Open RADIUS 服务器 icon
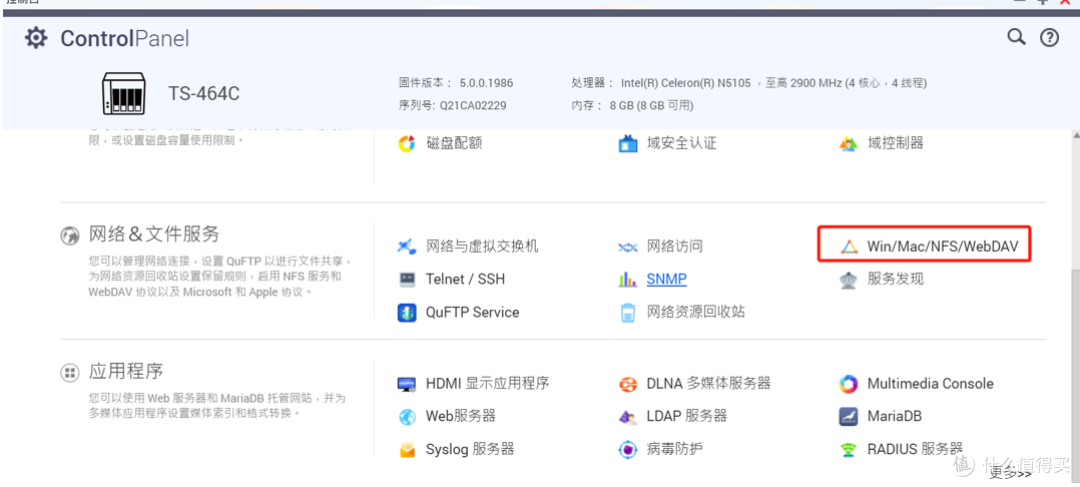Image resolution: width=1080 pixels, height=487 pixels. click(x=848, y=450)
